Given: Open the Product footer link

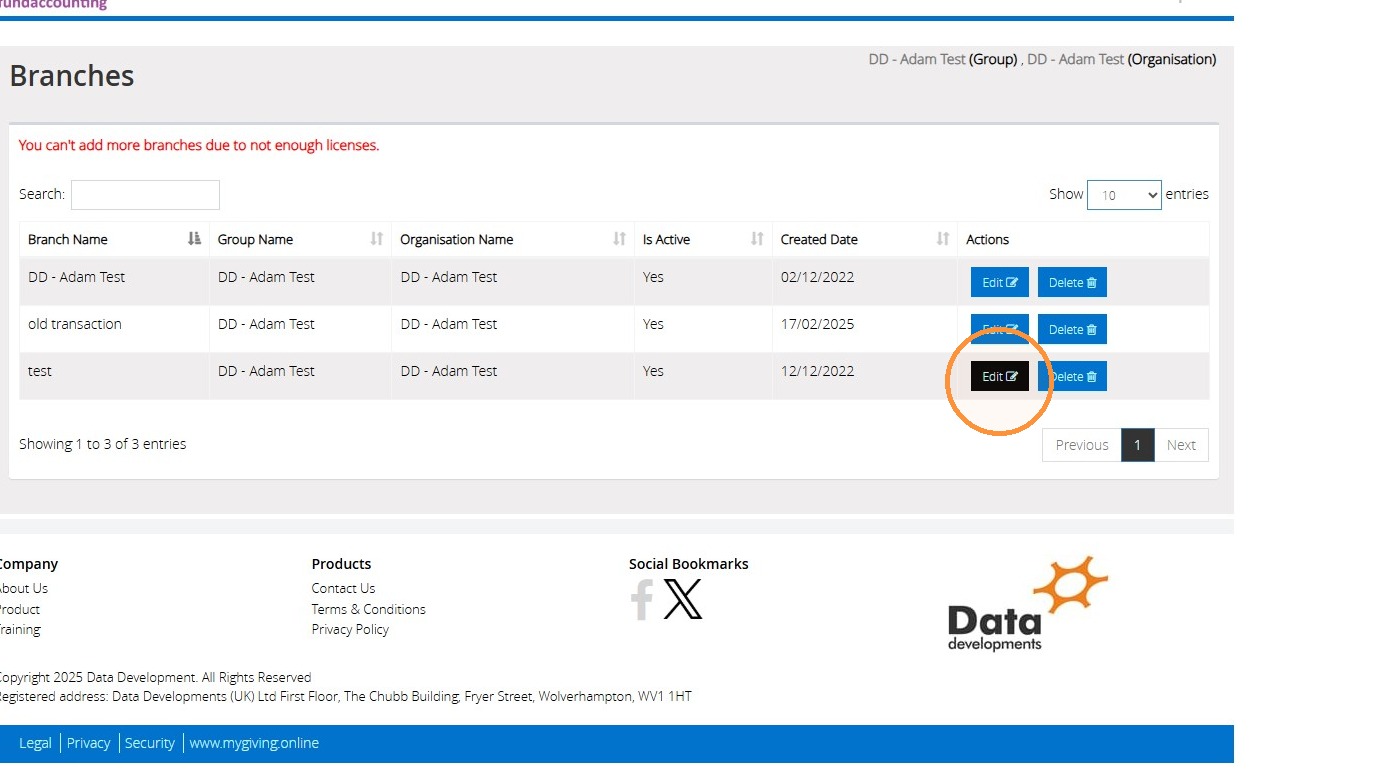Looking at the screenshot, I should pyautogui.click(x=19, y=609).
